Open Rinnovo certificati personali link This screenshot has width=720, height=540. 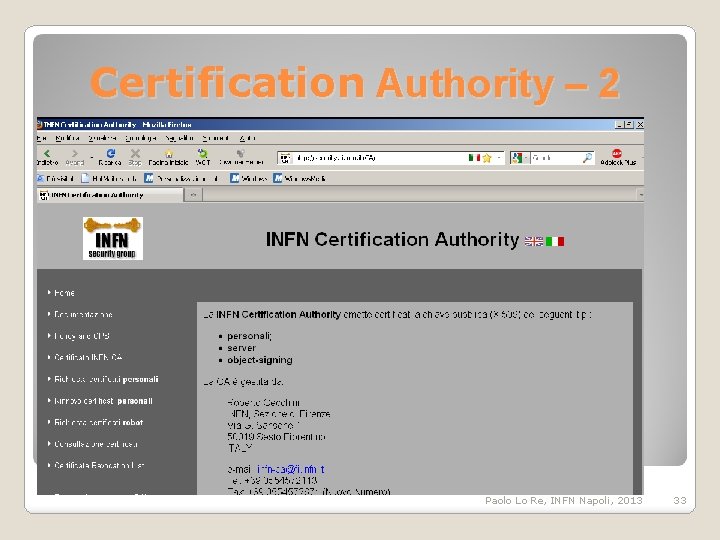pos(103,400)
